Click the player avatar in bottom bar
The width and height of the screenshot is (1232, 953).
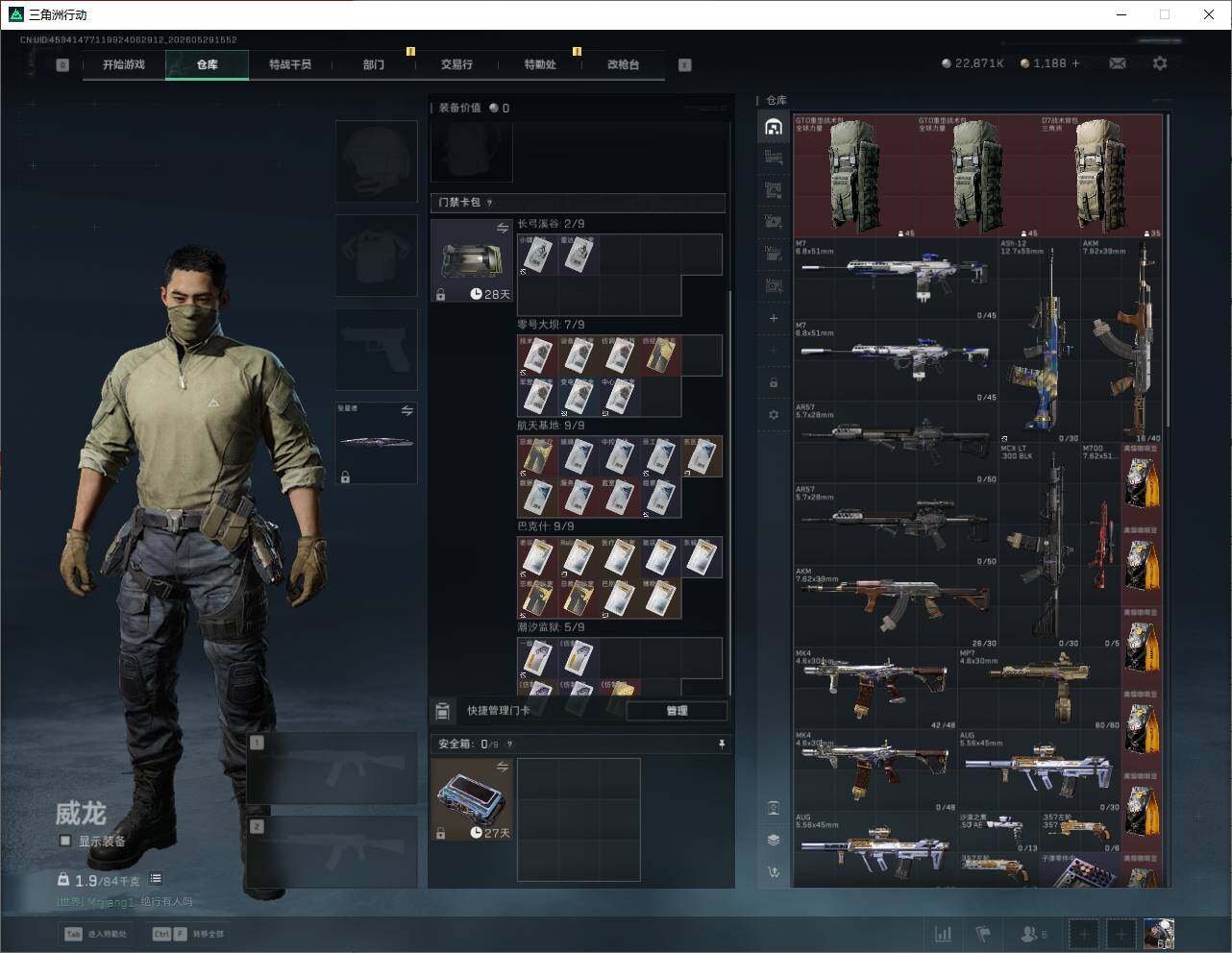pos(1158,934)
